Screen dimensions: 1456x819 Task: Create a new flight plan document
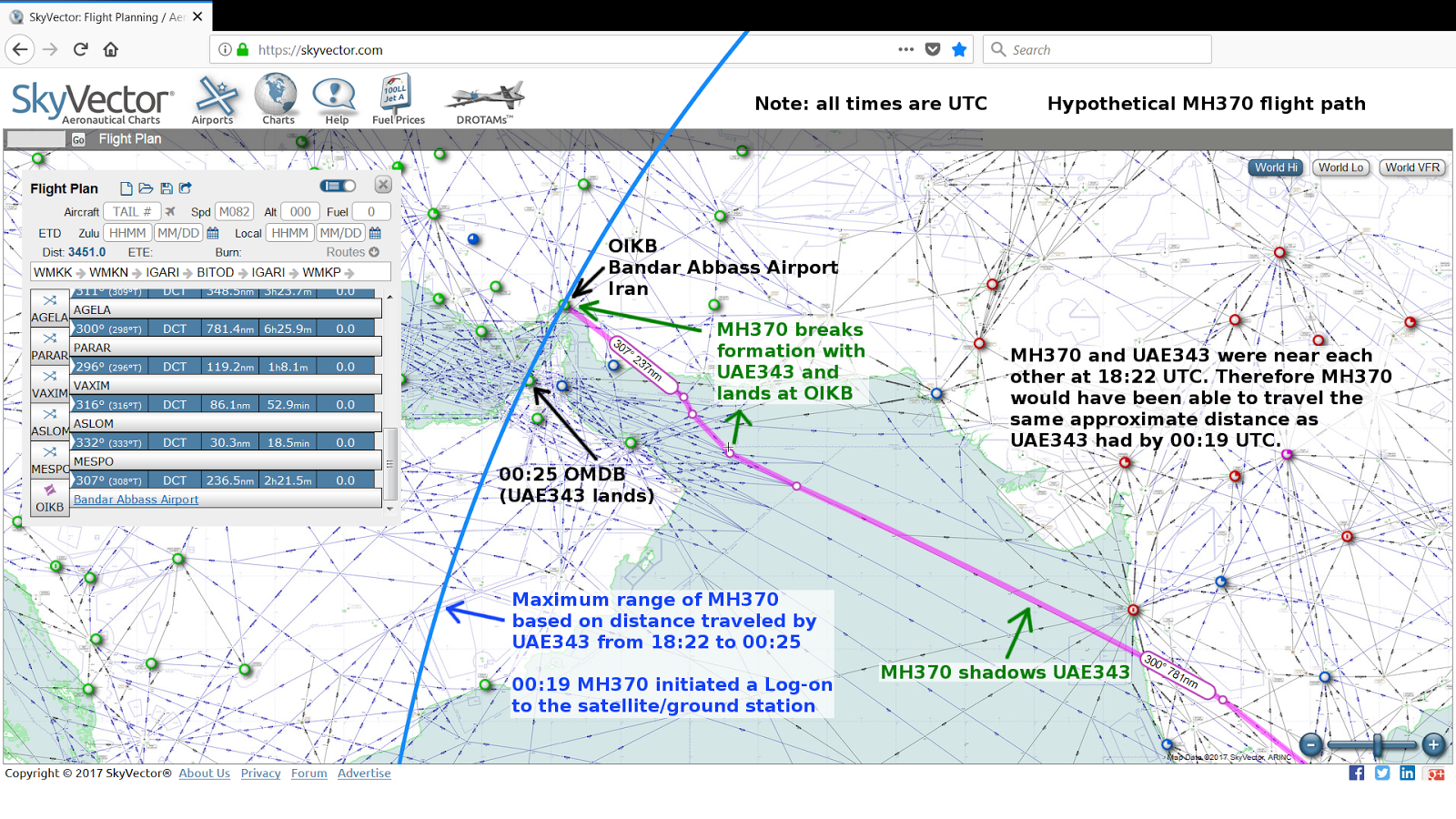(126, 188)
